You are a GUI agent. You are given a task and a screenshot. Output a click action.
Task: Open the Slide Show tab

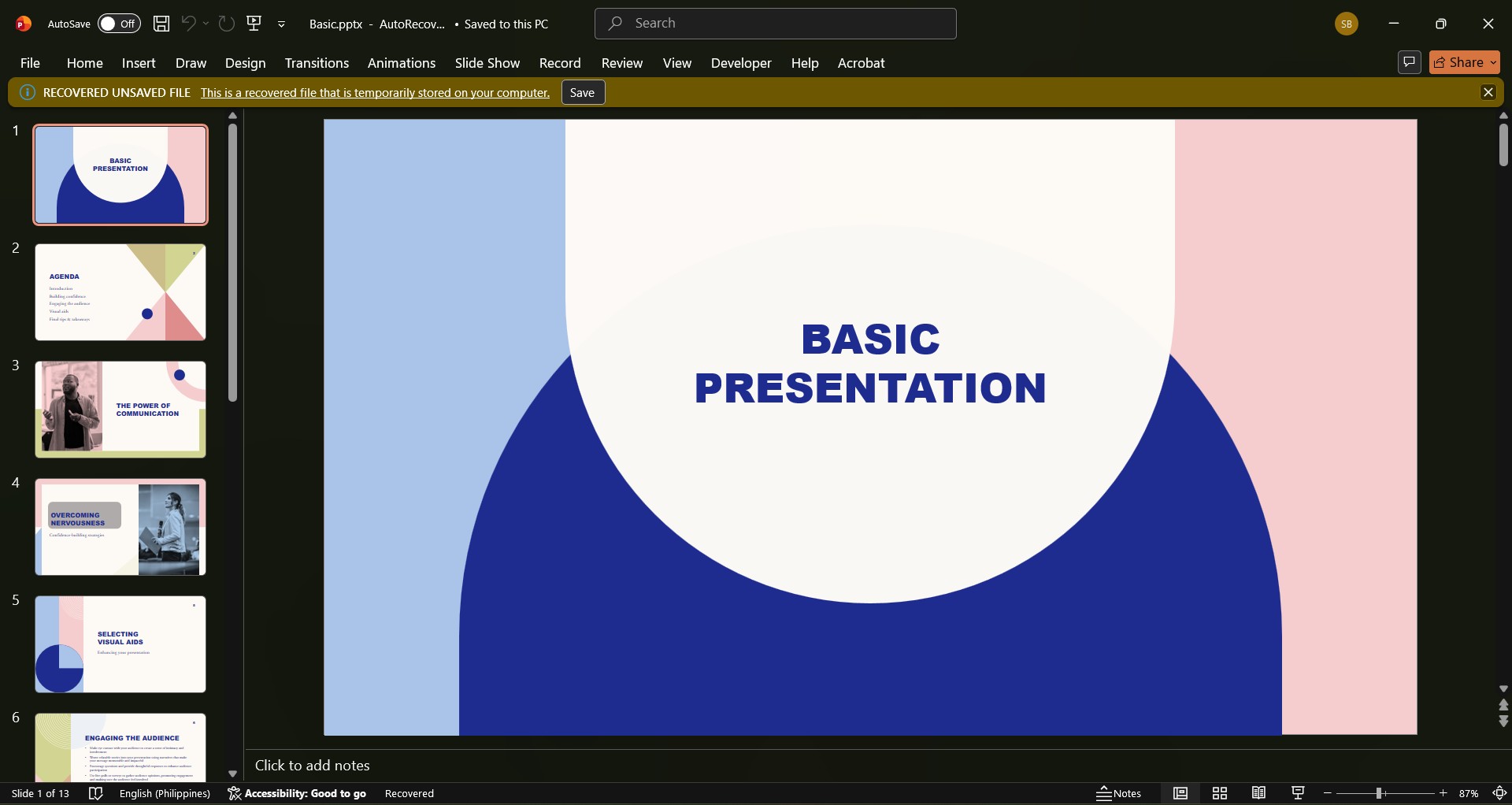tap(487, 63)
